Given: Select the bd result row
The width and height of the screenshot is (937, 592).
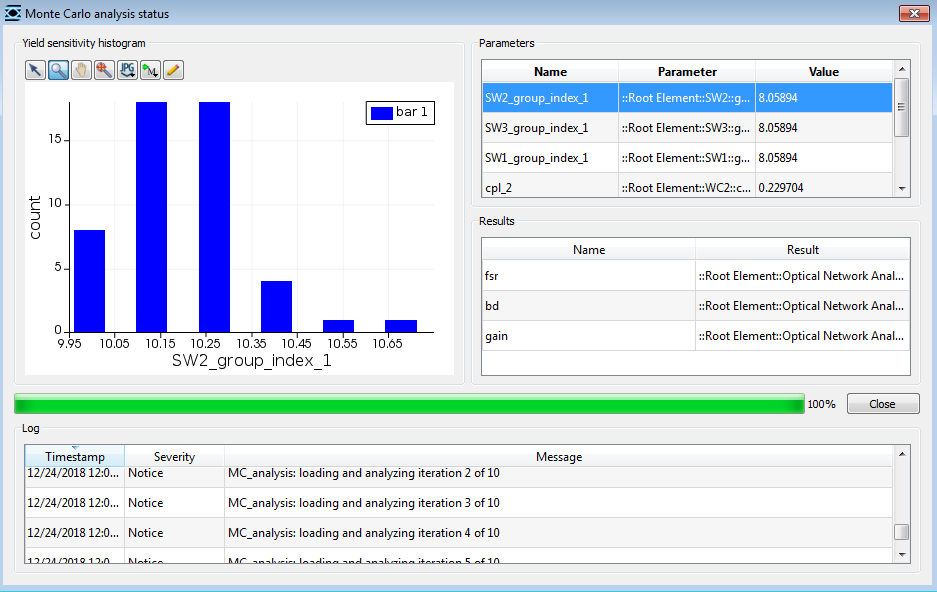Looking at the screenshot, I should (x=696, y=306).
